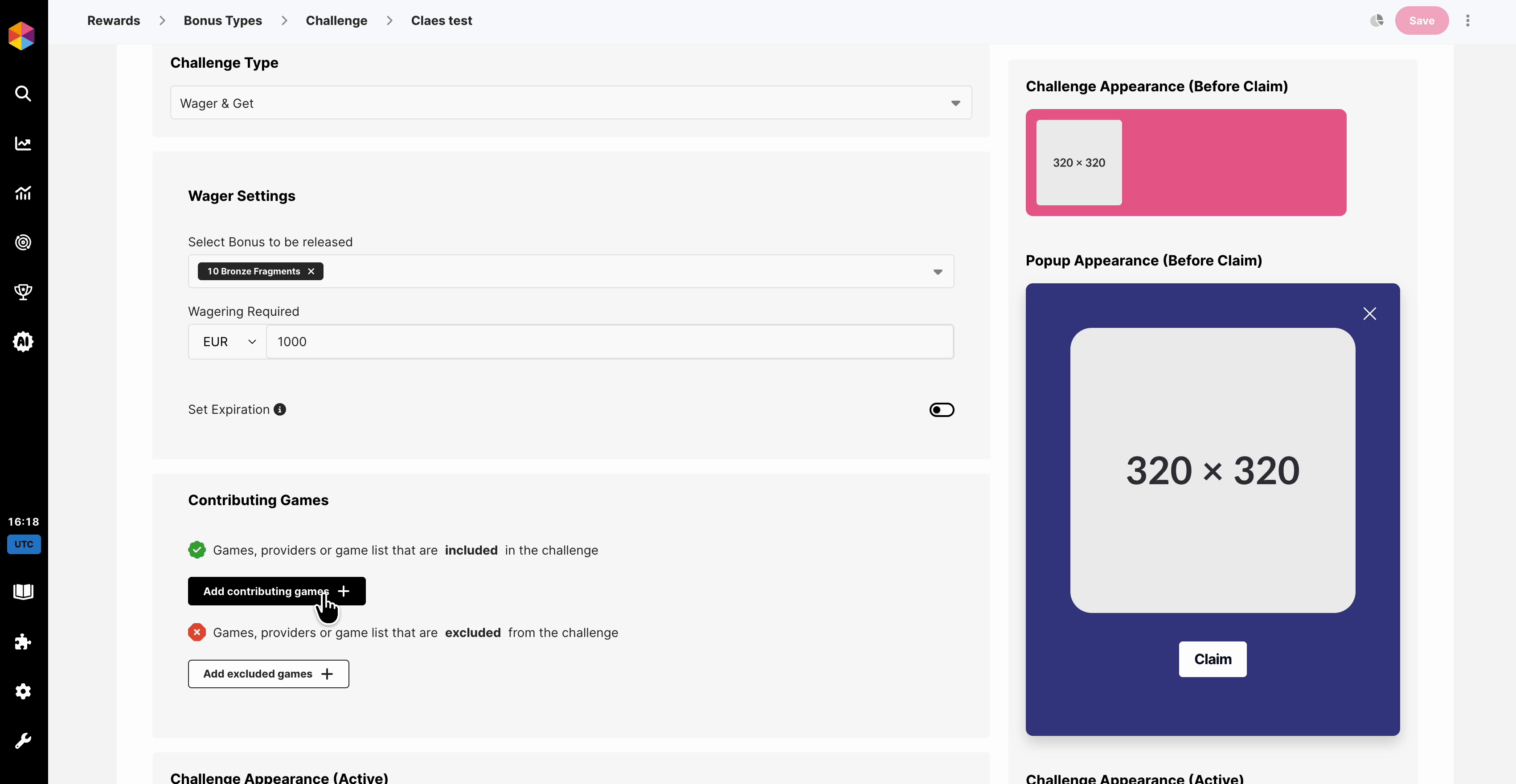Open the settings cog in sidebar
This screenshot has width=1516, height=784.
(x=23, y=692)
